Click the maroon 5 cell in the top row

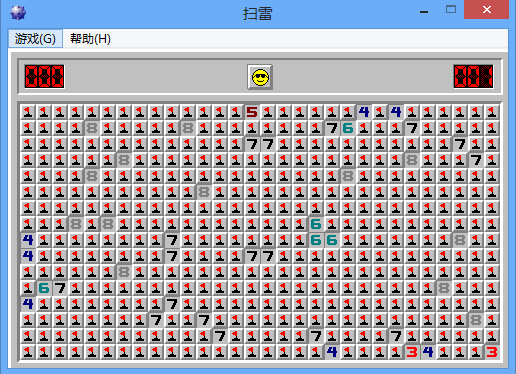252,112
